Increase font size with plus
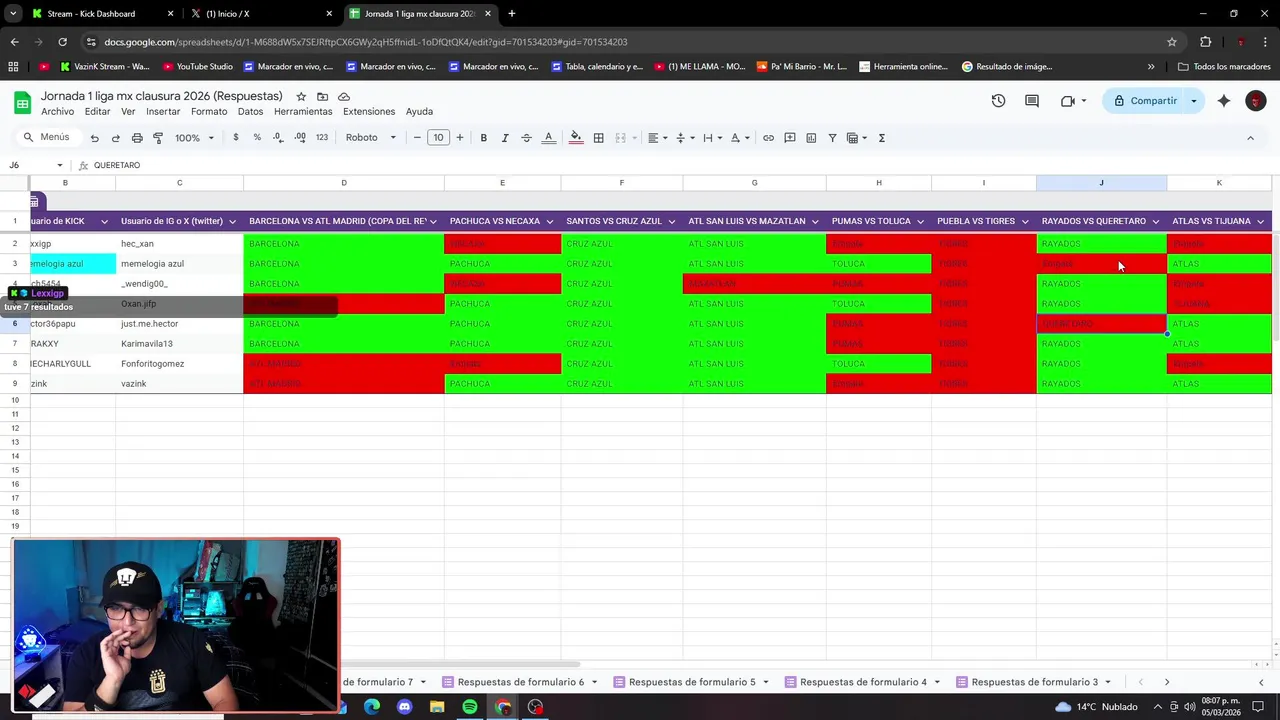The image size is (1280, 720). point(460,138)
